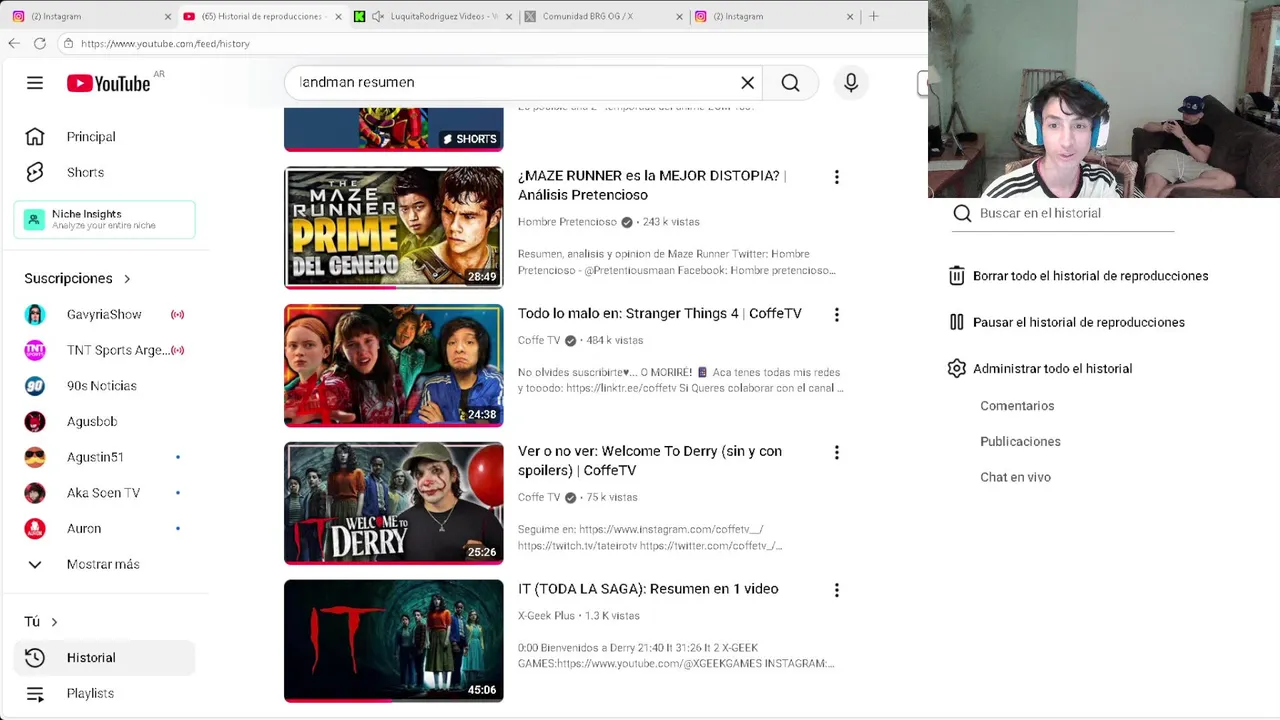1280x720 pixels.
Task: Expand the Tú section chevron
Action: pyautogui.click(x=54, y=622)
